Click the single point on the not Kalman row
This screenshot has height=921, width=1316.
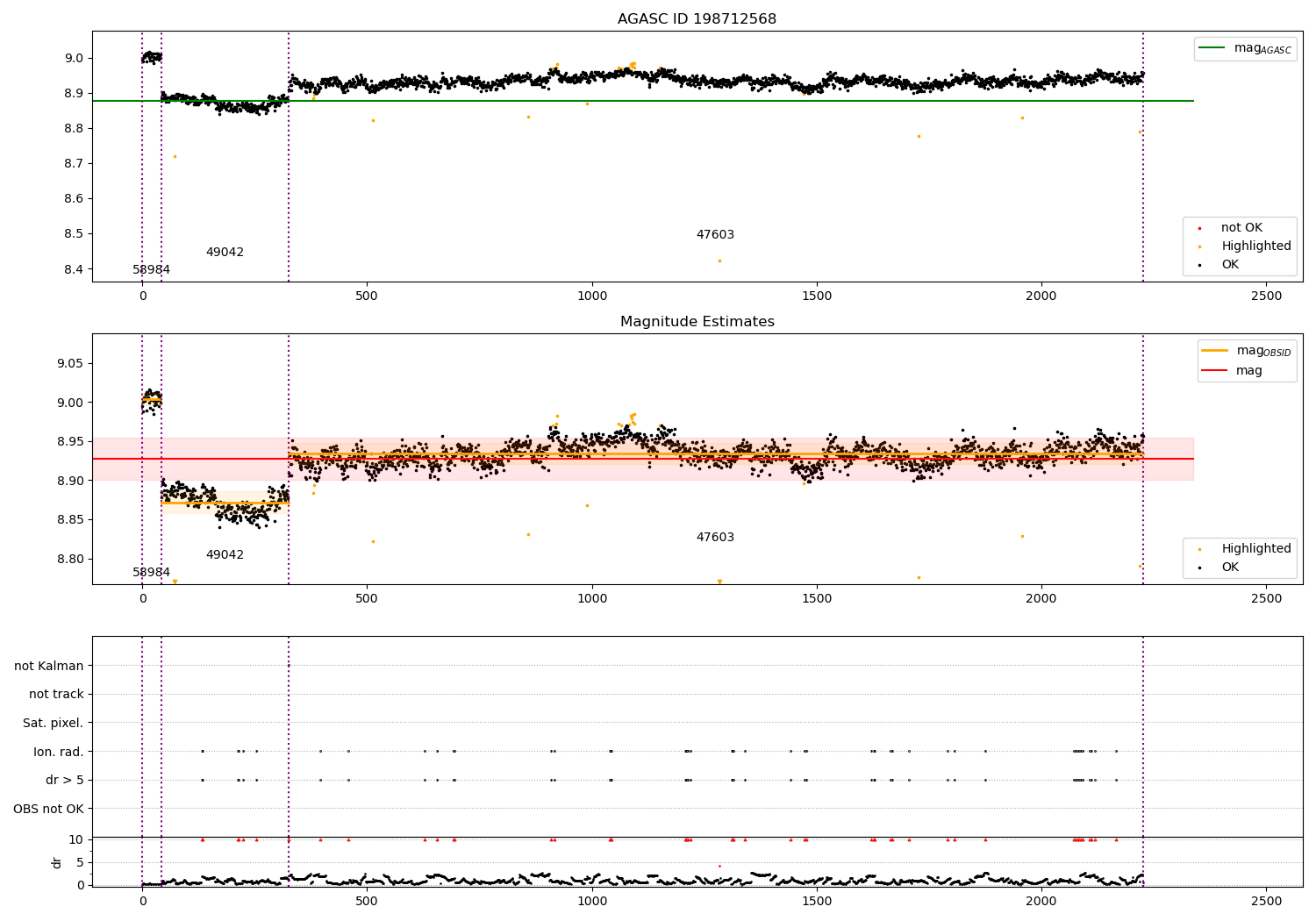click(289, 666)
